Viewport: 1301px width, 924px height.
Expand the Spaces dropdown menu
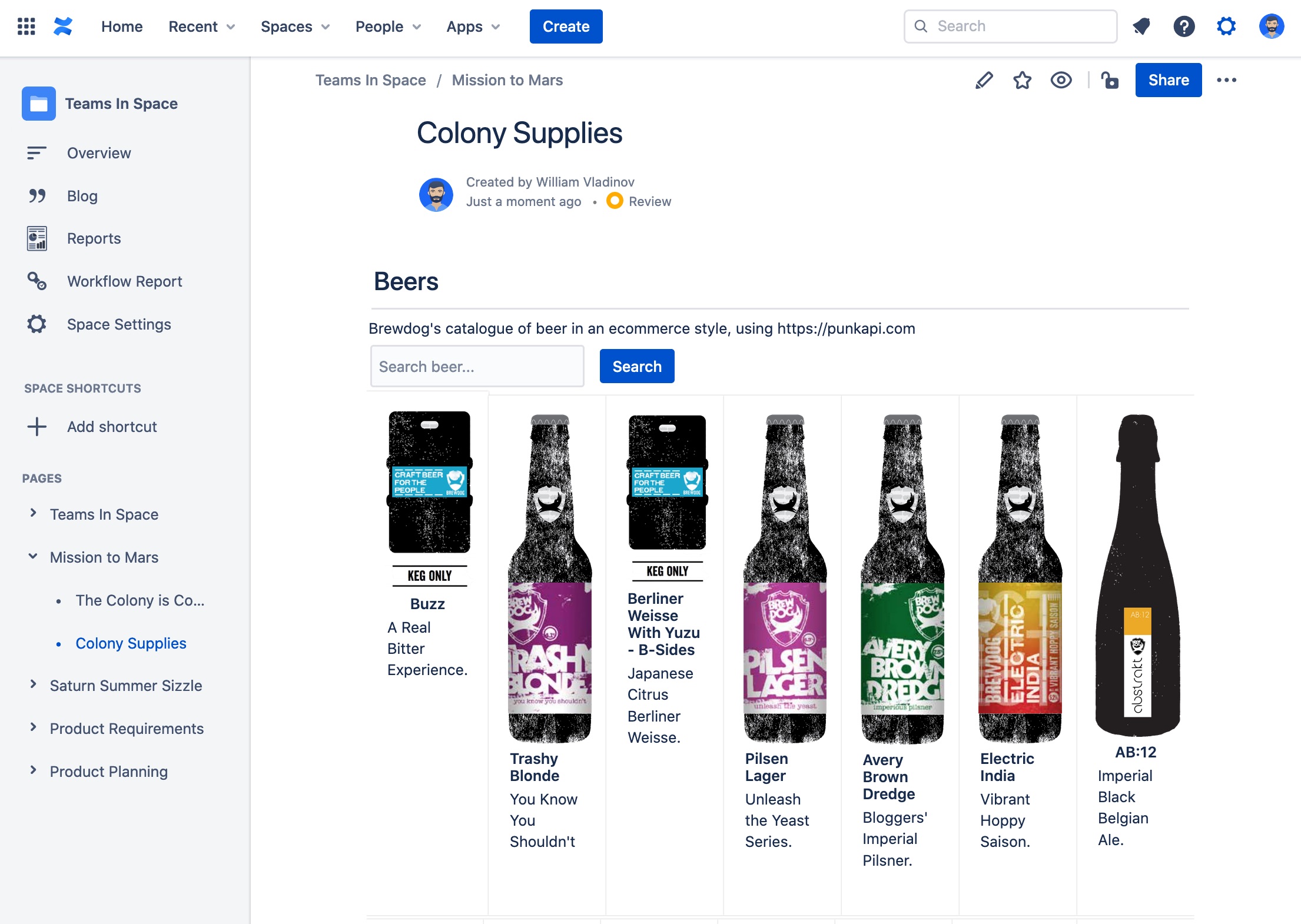(x=295, y=26)
